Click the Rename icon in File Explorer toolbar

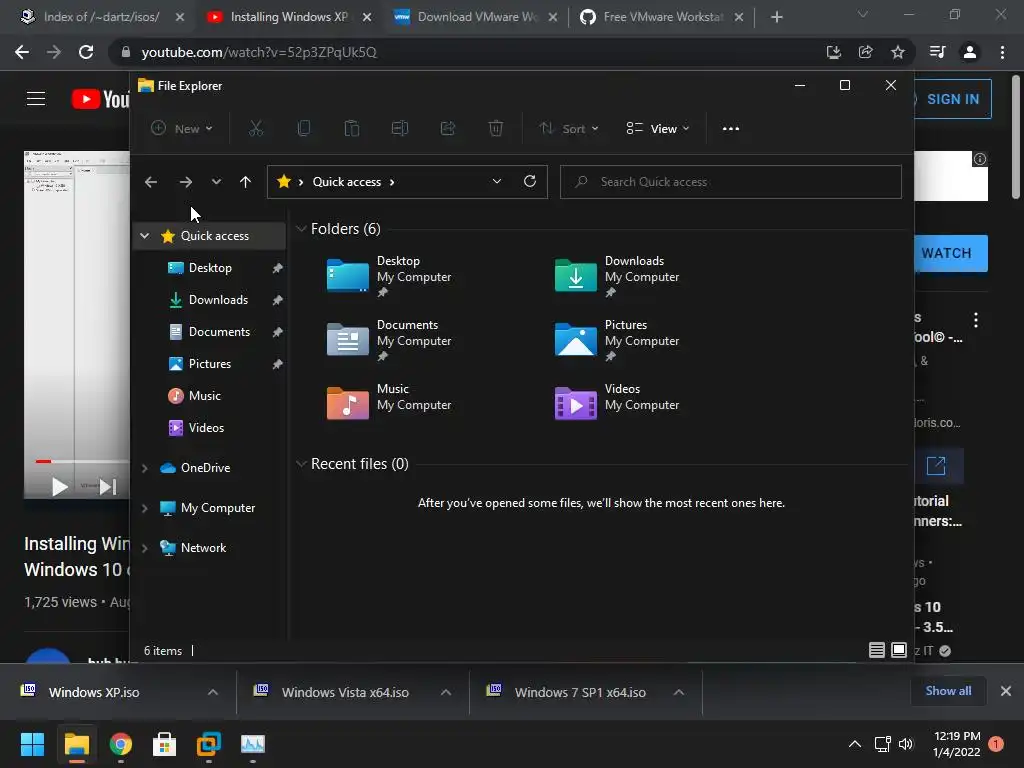pos(400,129)
